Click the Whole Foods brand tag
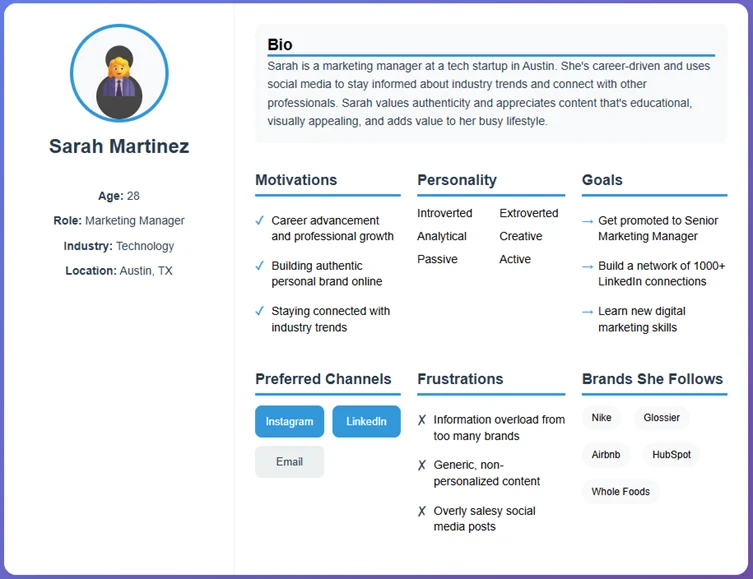 tap(620, 492)
